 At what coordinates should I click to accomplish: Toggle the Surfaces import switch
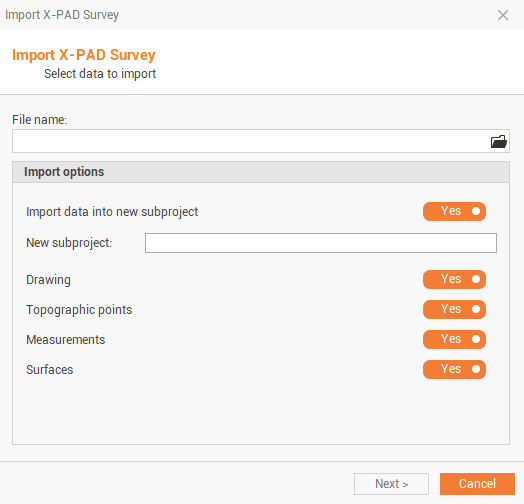click(x=454, y=369)
